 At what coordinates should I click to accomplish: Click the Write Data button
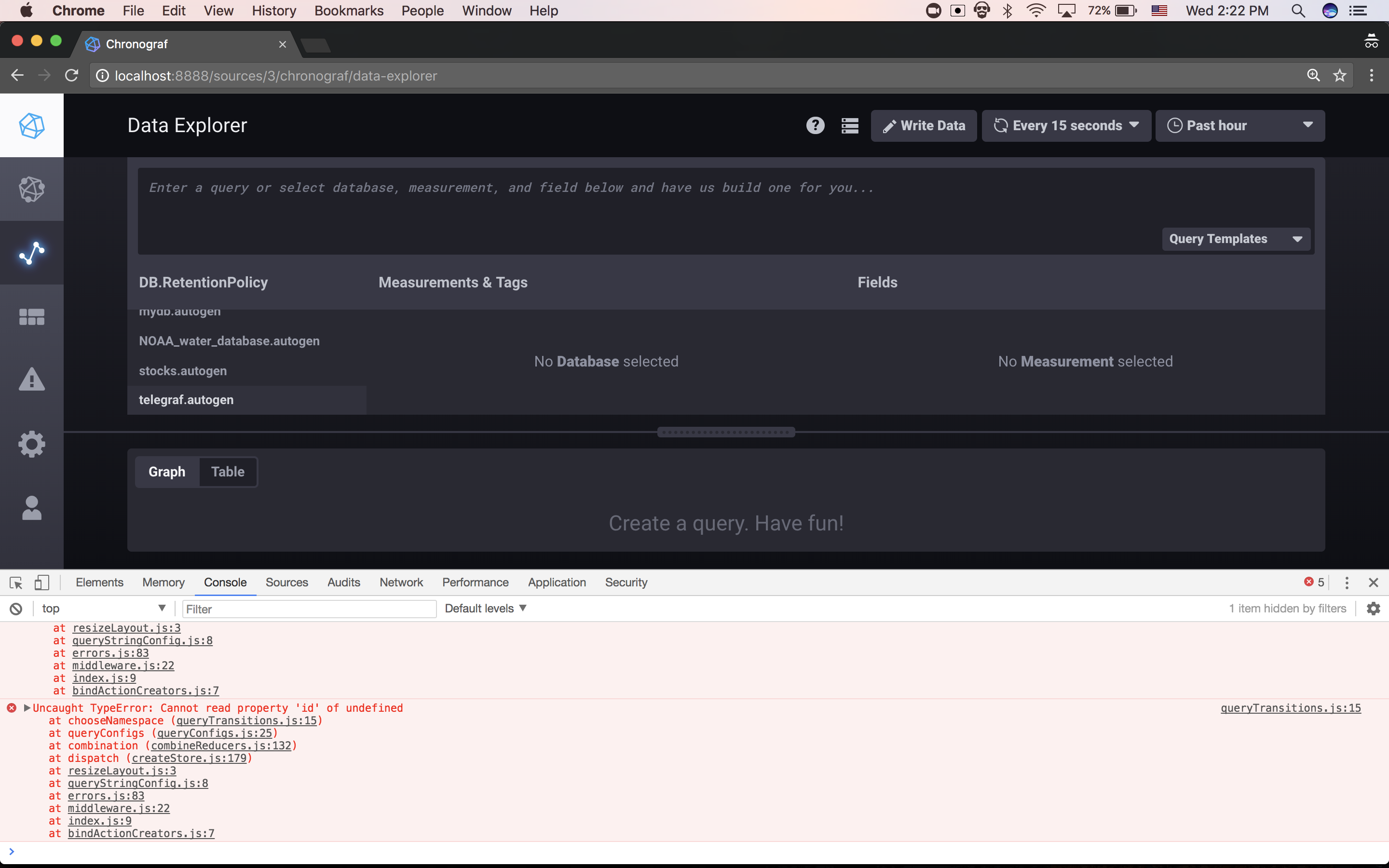924,125
